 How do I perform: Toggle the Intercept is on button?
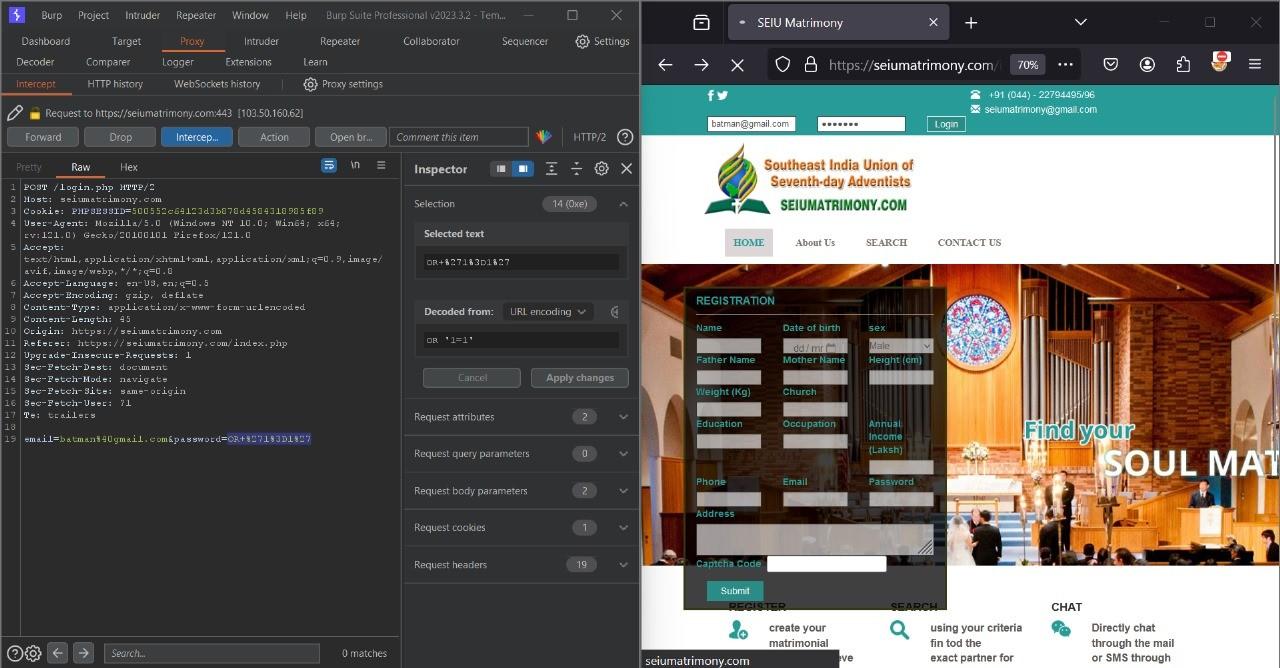[197, 137]
